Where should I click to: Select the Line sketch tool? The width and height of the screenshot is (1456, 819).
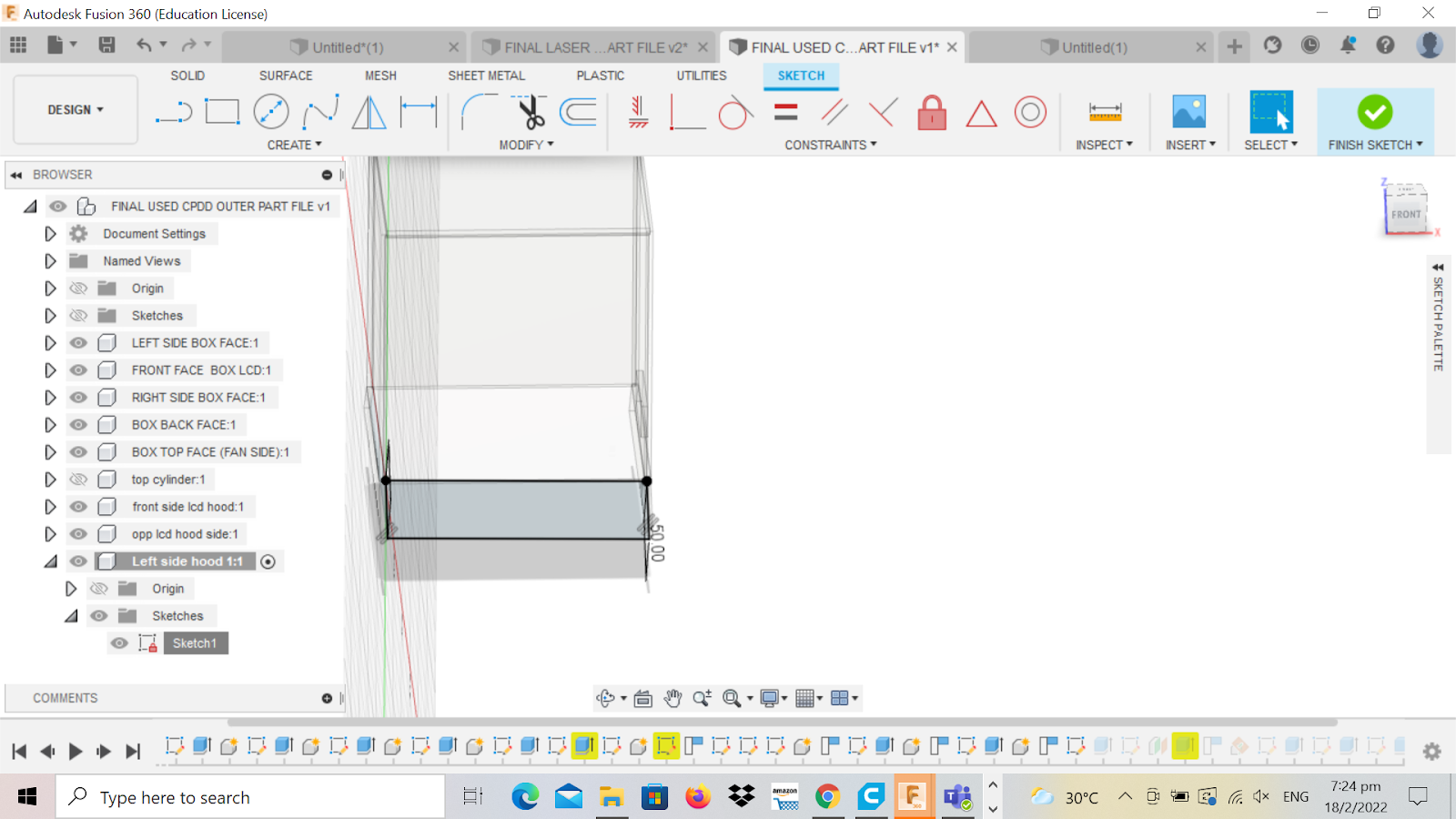click(x=174, y=113)
